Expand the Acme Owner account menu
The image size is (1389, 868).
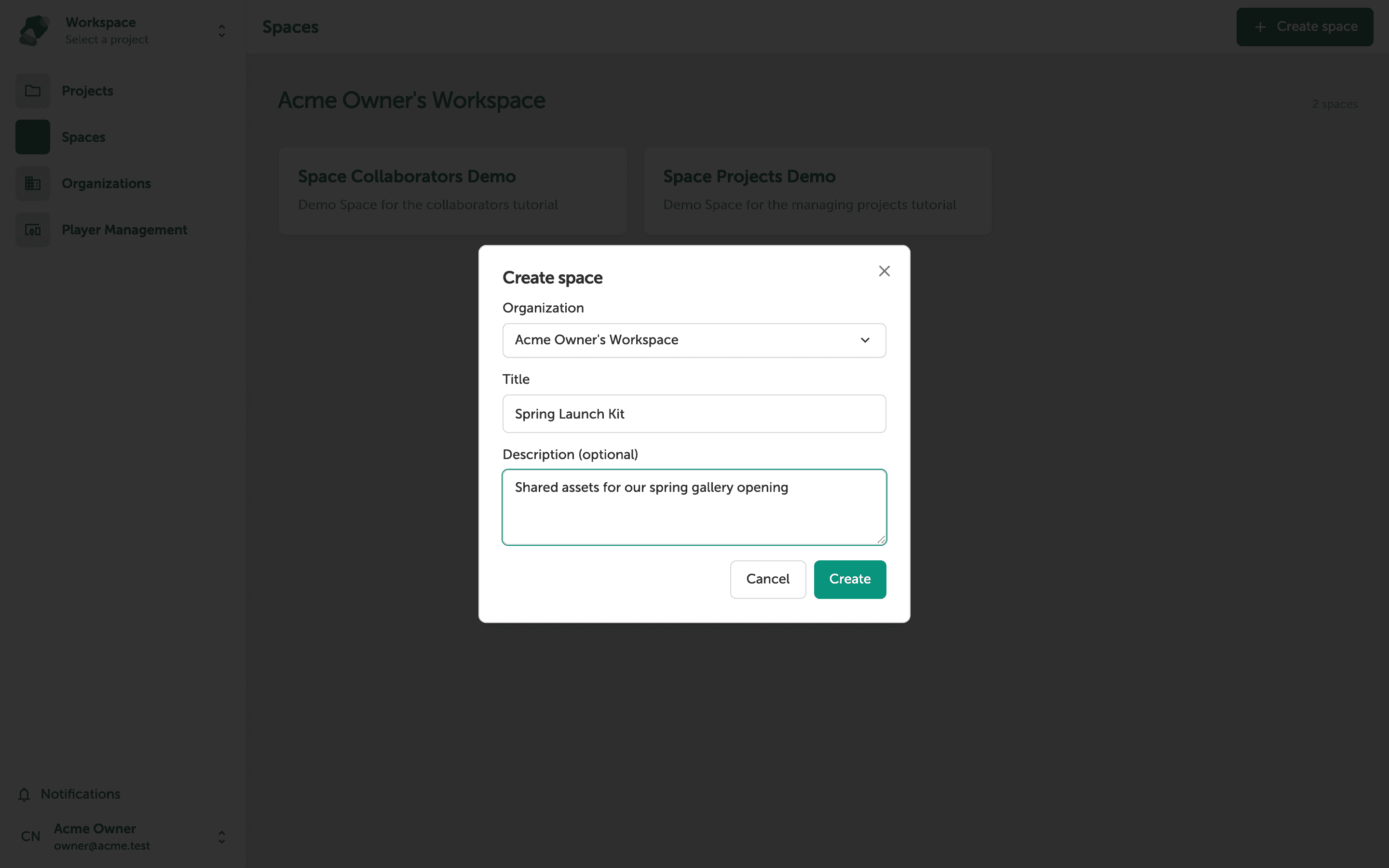221,837
